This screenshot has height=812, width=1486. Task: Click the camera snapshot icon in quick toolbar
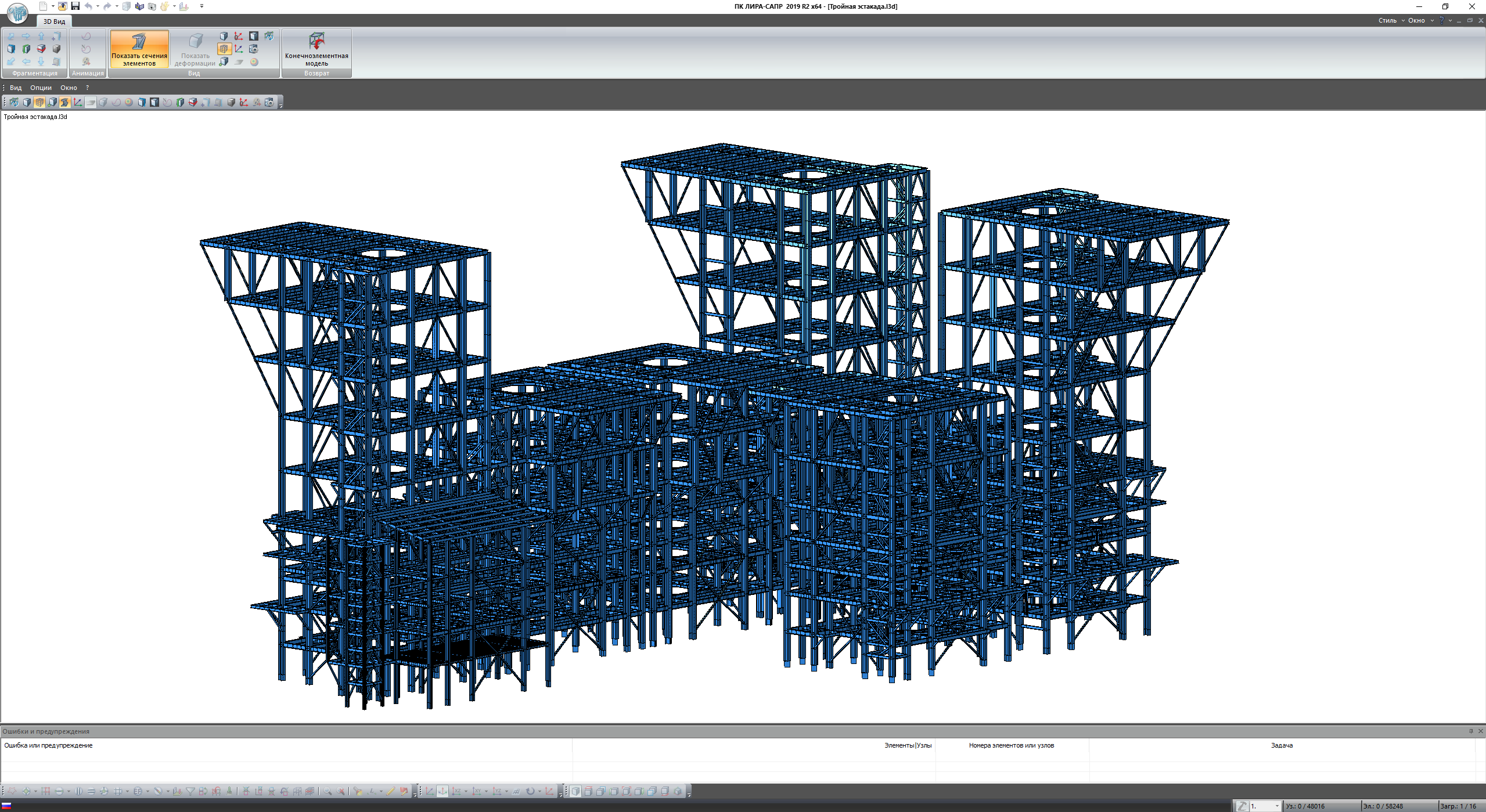click(x=152, y=6)
